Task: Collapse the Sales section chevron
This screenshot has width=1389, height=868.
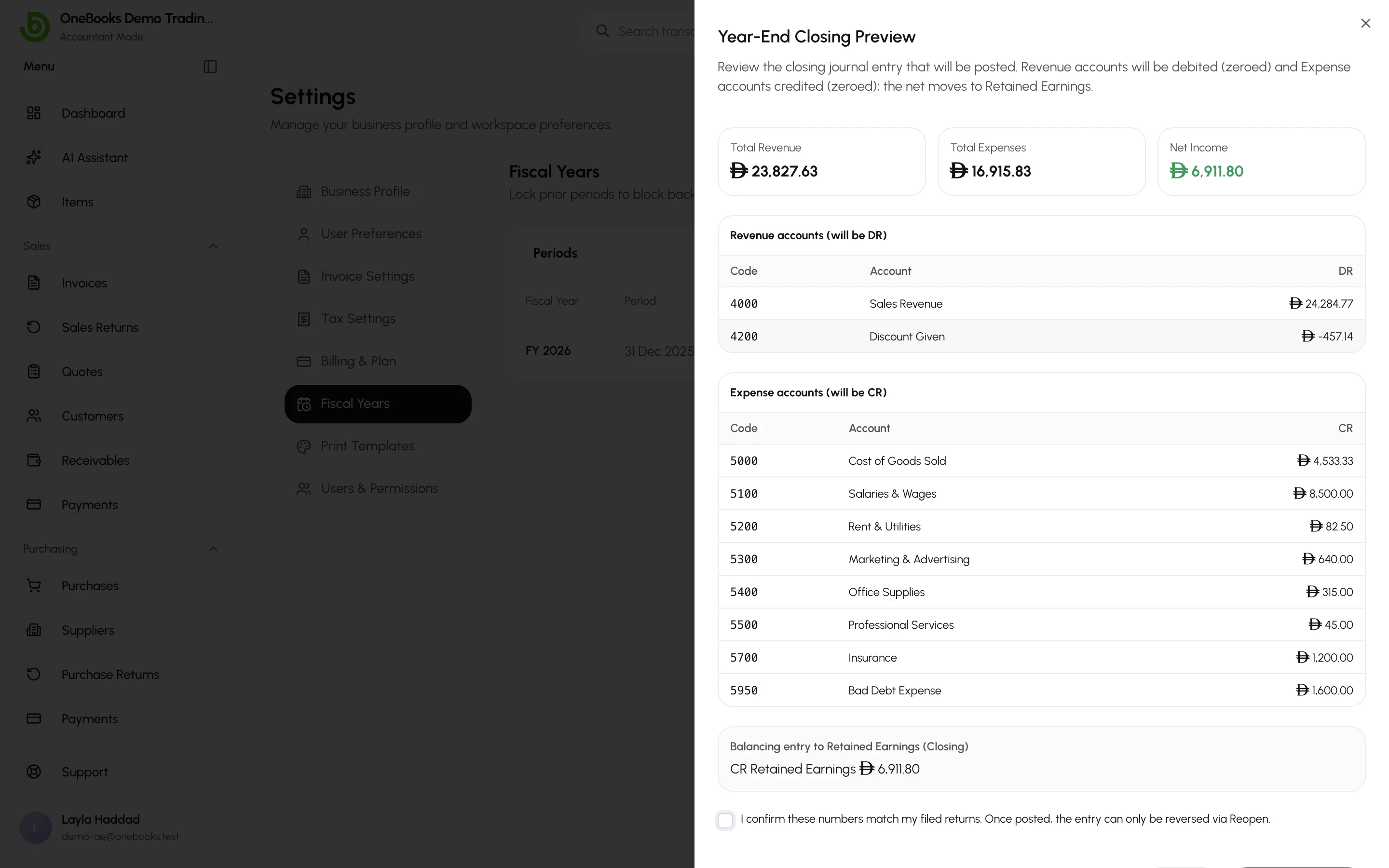Action: (x=213, y=246)
